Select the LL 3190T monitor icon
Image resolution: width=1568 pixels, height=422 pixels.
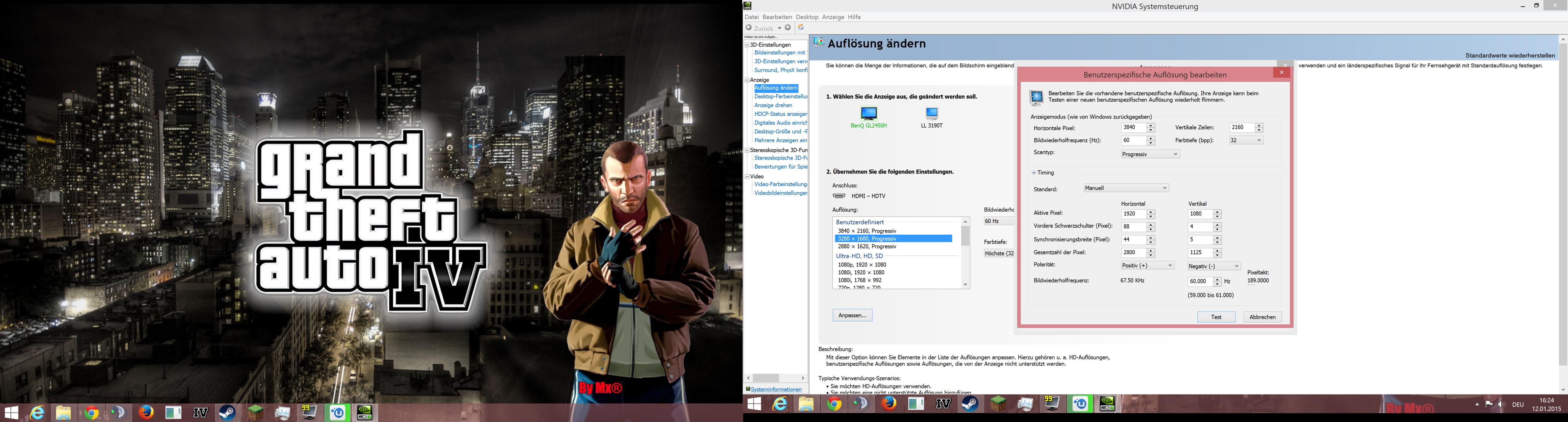pos(931,114)
